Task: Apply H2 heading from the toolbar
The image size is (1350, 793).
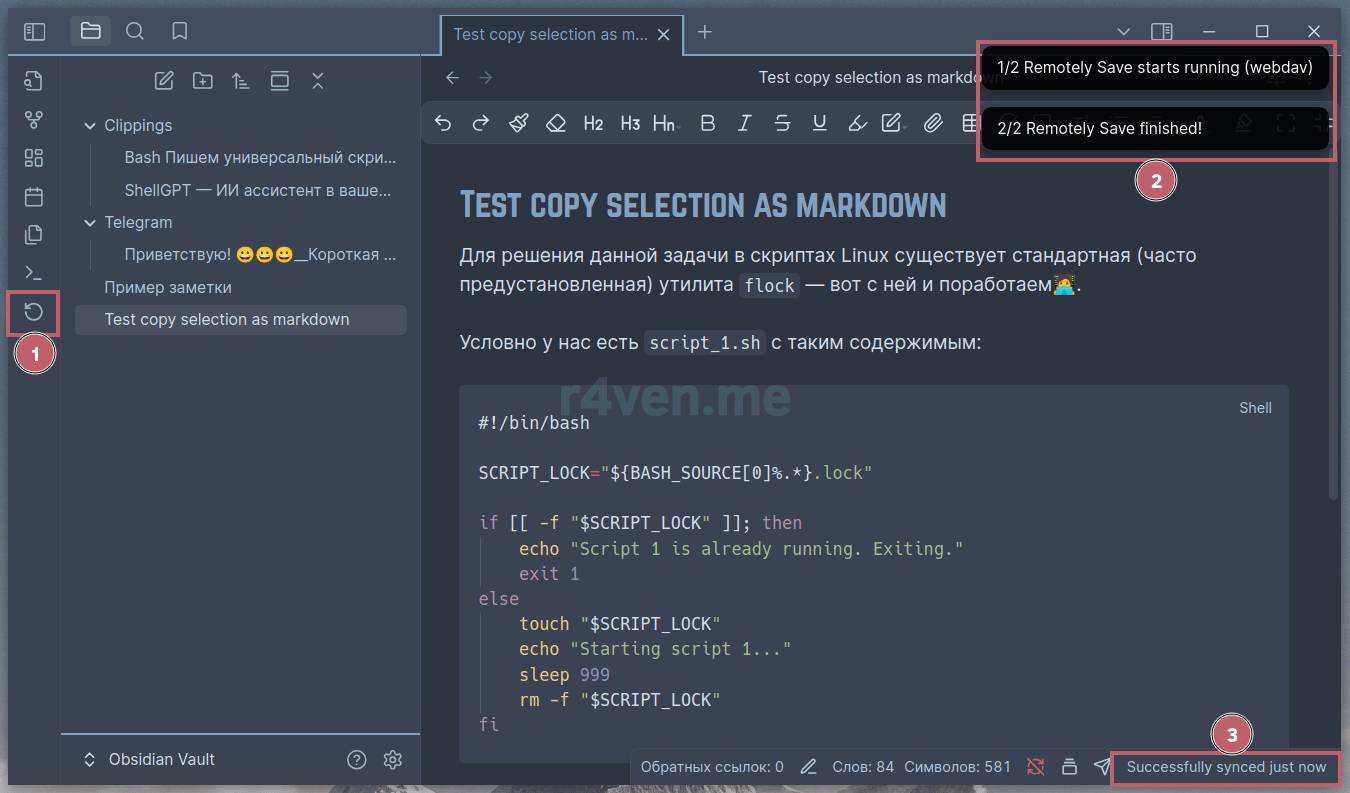Action: click(x=593, y=123)
